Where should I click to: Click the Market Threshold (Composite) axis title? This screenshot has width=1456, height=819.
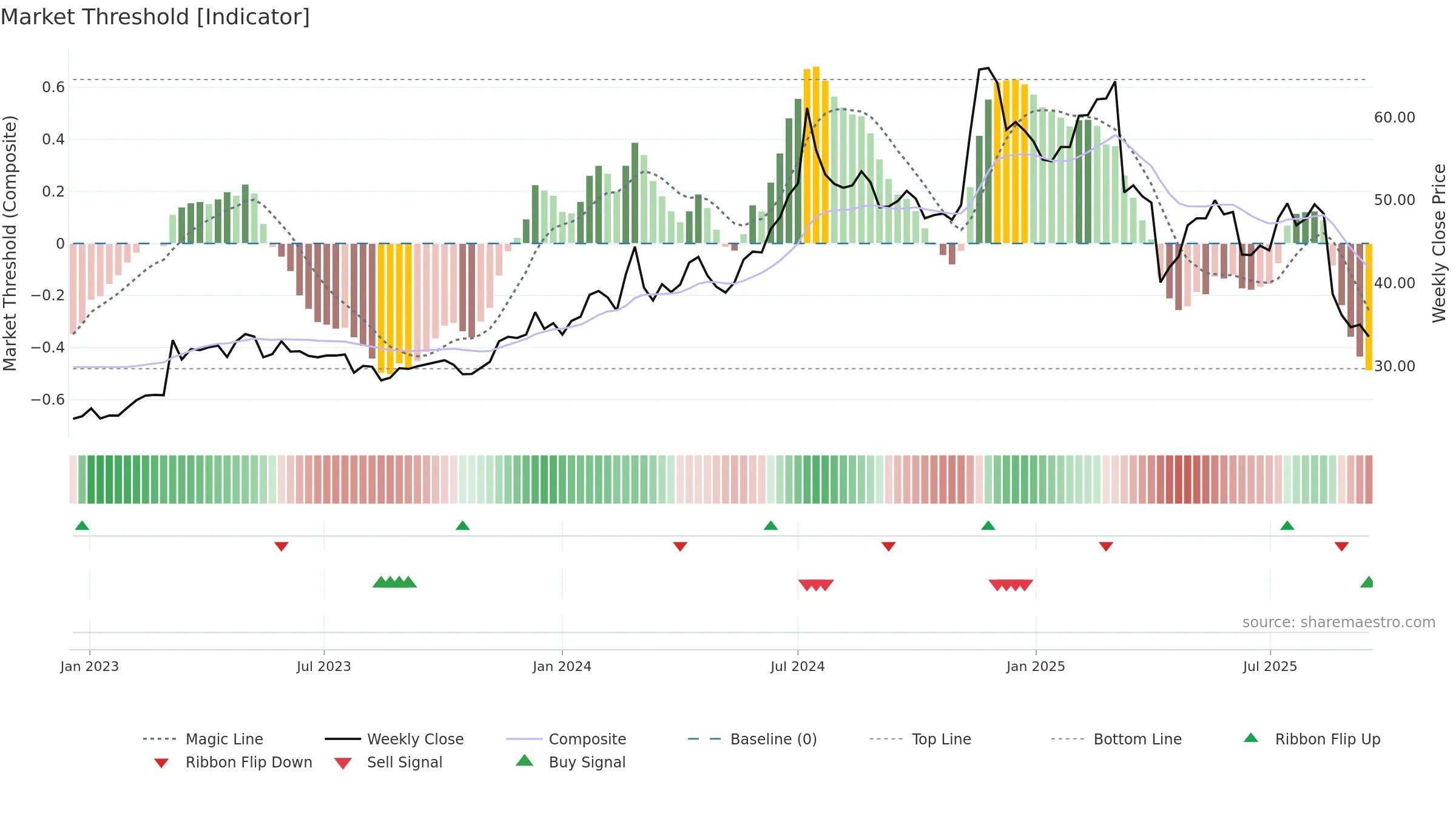[10, 243]
